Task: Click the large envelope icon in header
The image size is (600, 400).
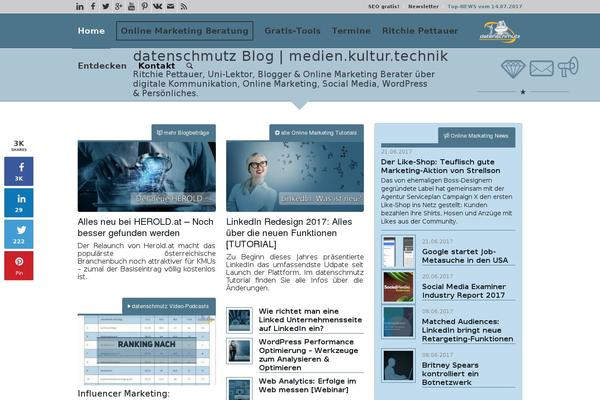Action: point(541,69)
